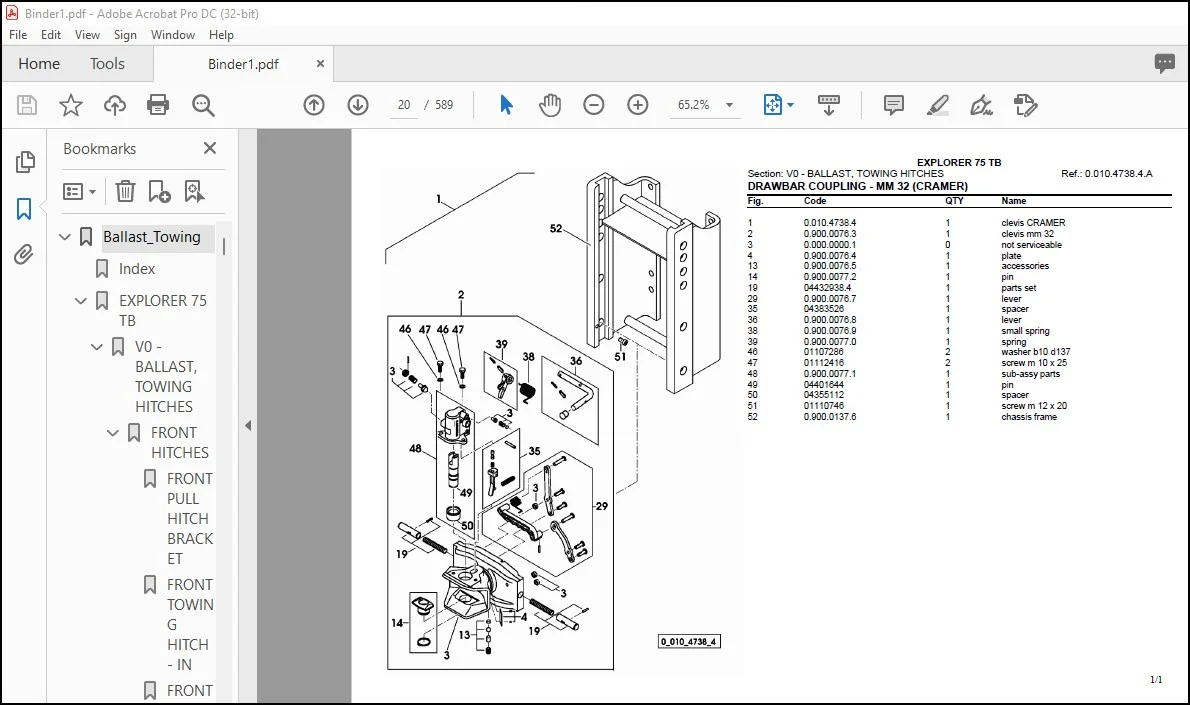Add a sticky note comment
This screenshot has height=705, width=1190.
(893, 105)
